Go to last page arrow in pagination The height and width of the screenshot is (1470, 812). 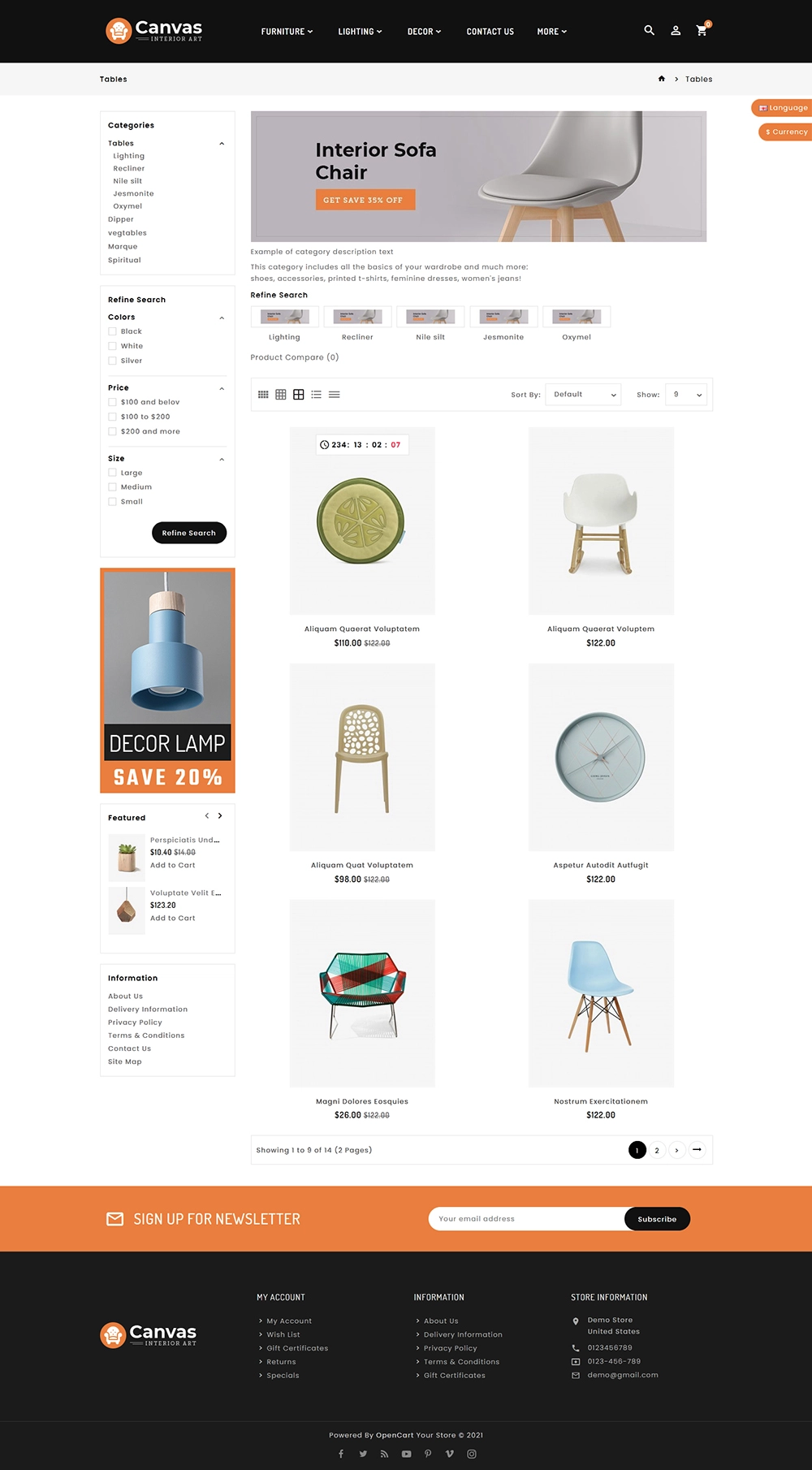click(697, 1150)
